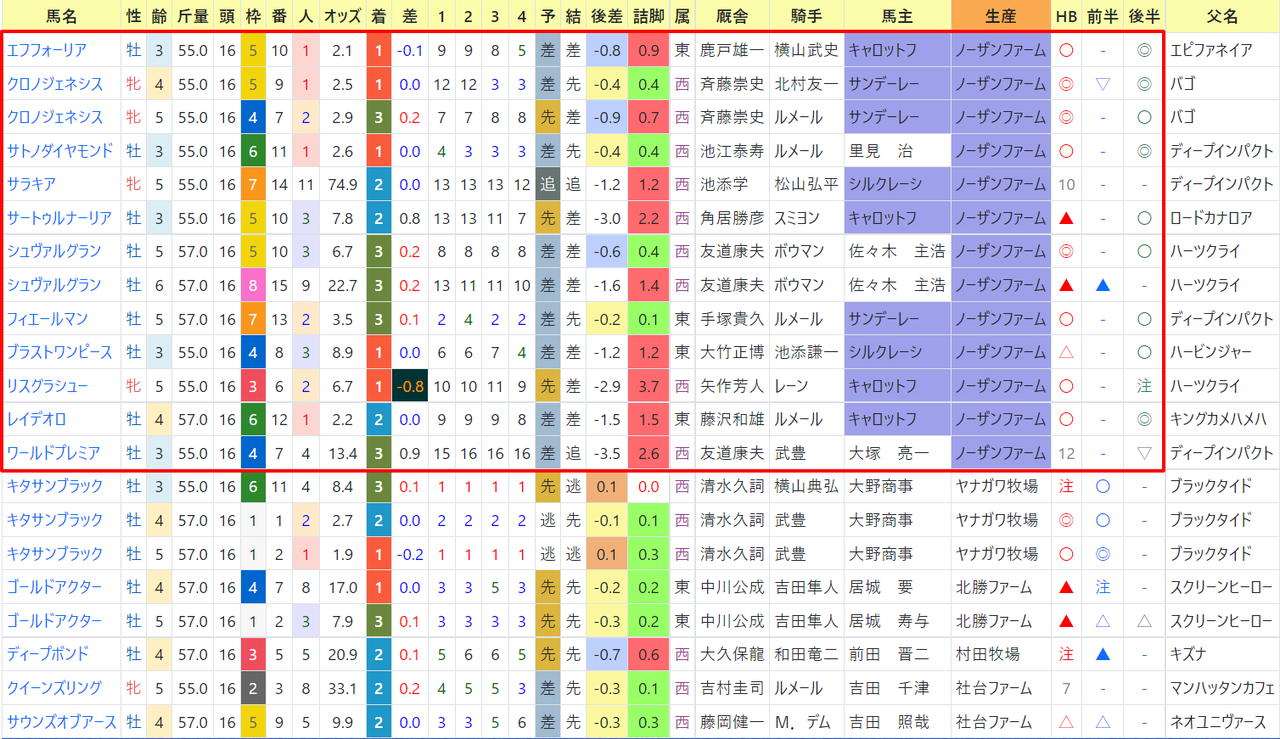Click the green 注 mark for リスグラシュー
This screenshot has width=1280, height=739.
1145,386
